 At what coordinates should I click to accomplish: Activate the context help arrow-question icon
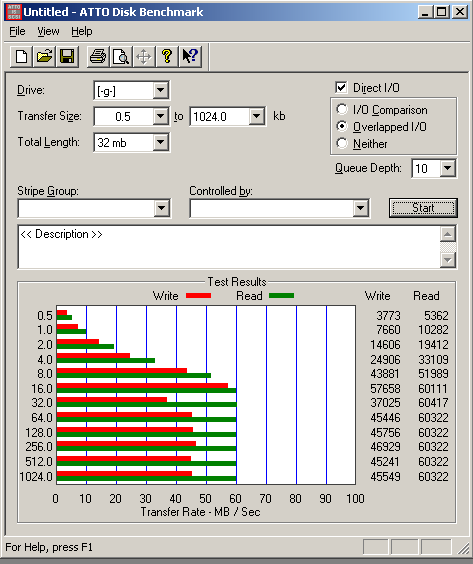(x=190, y=56)
